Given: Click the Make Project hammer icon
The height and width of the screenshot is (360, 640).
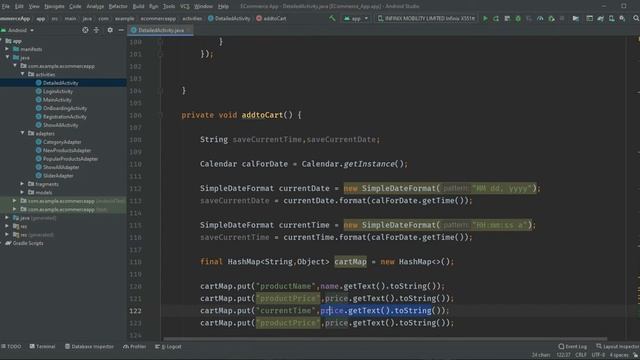Looking at the screenshot, I should 332,18.
